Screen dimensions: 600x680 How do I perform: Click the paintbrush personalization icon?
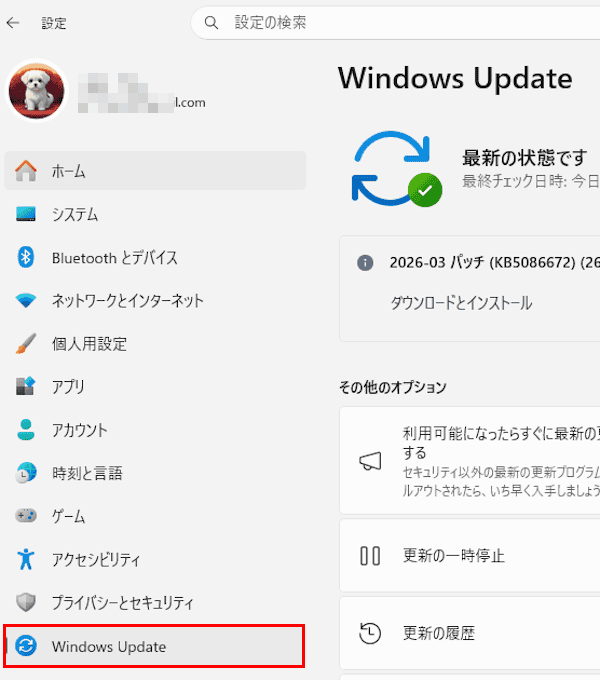(x=26, y=343)
